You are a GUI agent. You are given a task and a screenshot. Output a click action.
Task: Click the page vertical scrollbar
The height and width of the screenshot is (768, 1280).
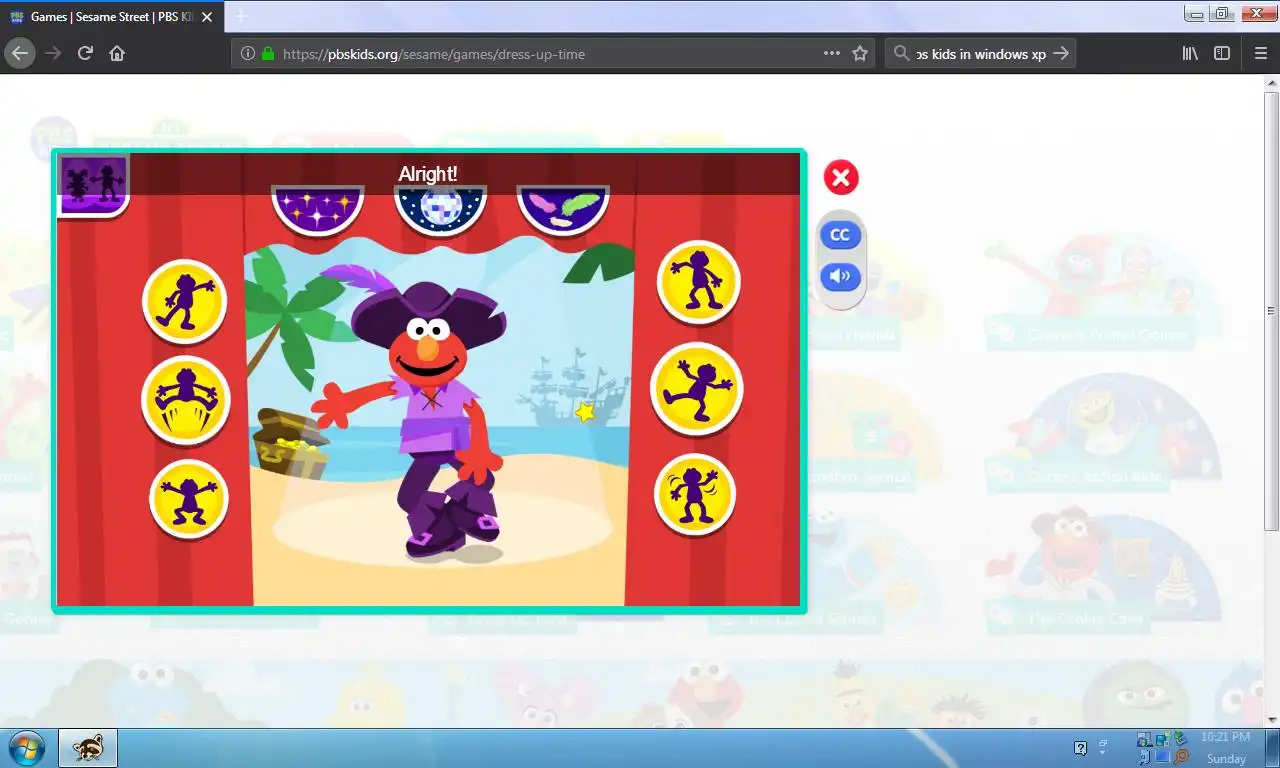click(1271, 311)
